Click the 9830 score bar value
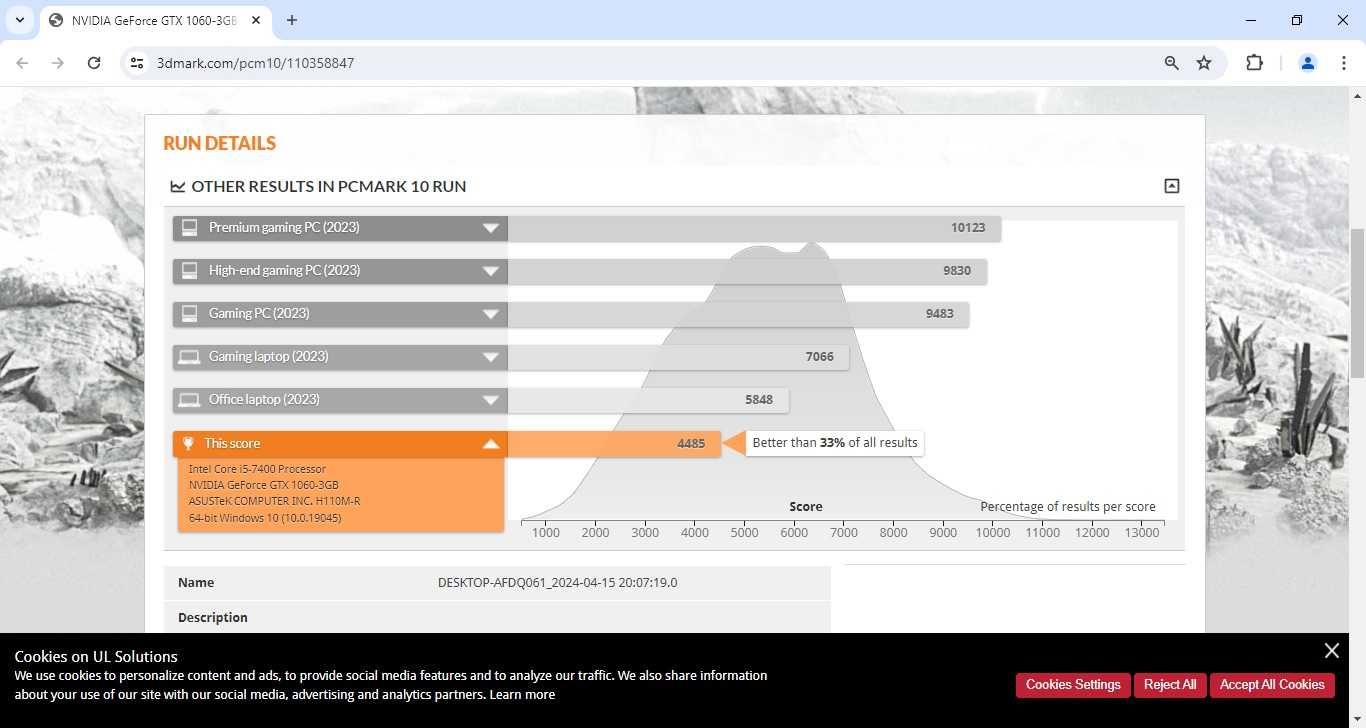Viewport: 1366px width, 728px height. click(957, 271)
